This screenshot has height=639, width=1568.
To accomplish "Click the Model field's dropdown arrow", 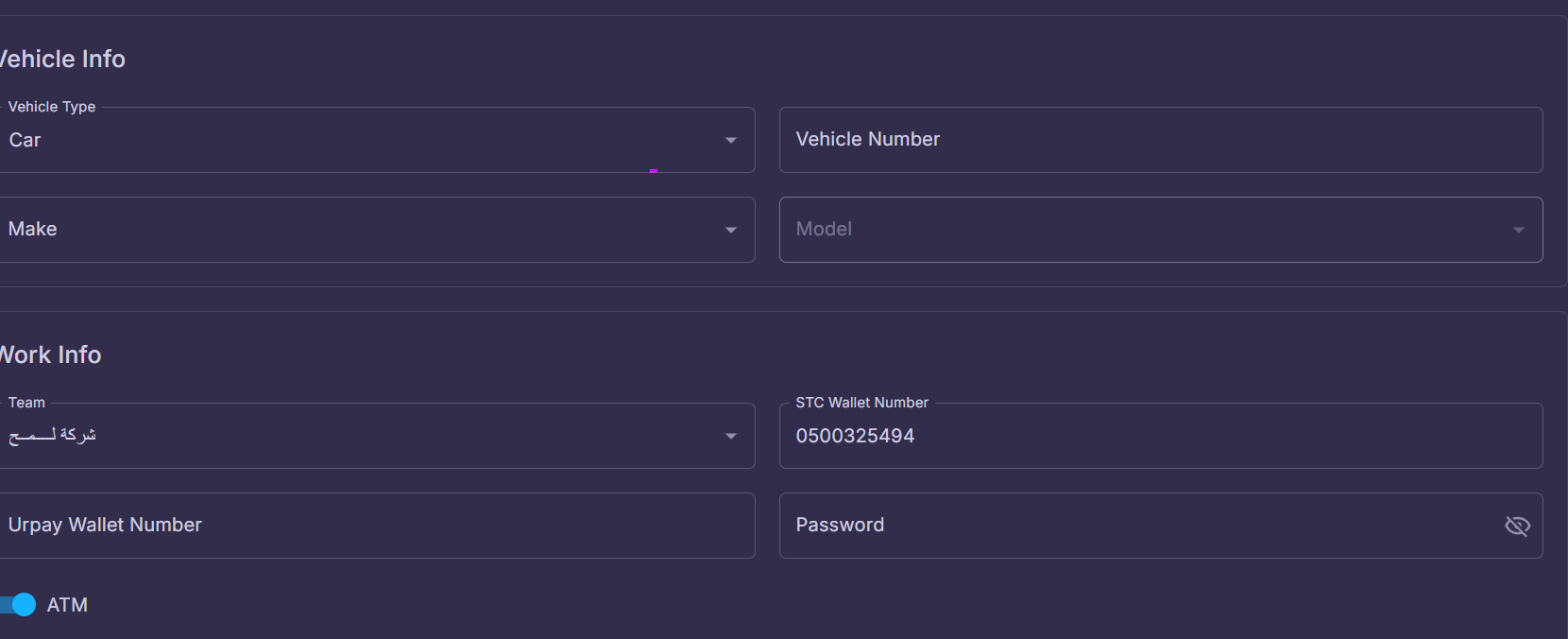I will pyautogui.click(x=1518, y=230).
